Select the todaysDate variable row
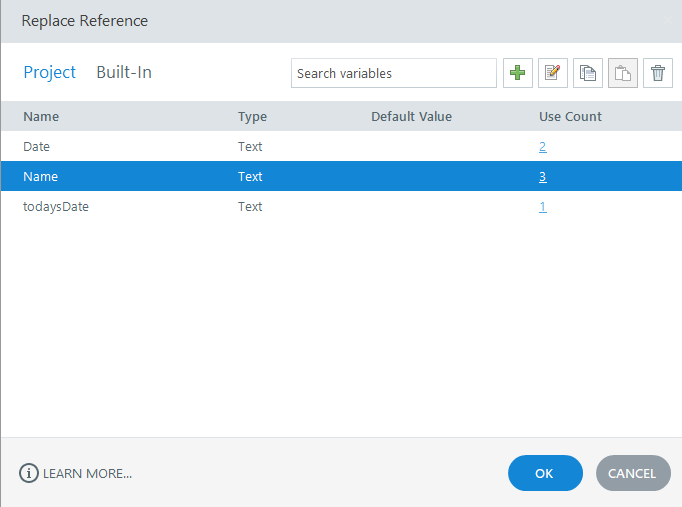 click(341, 207)
